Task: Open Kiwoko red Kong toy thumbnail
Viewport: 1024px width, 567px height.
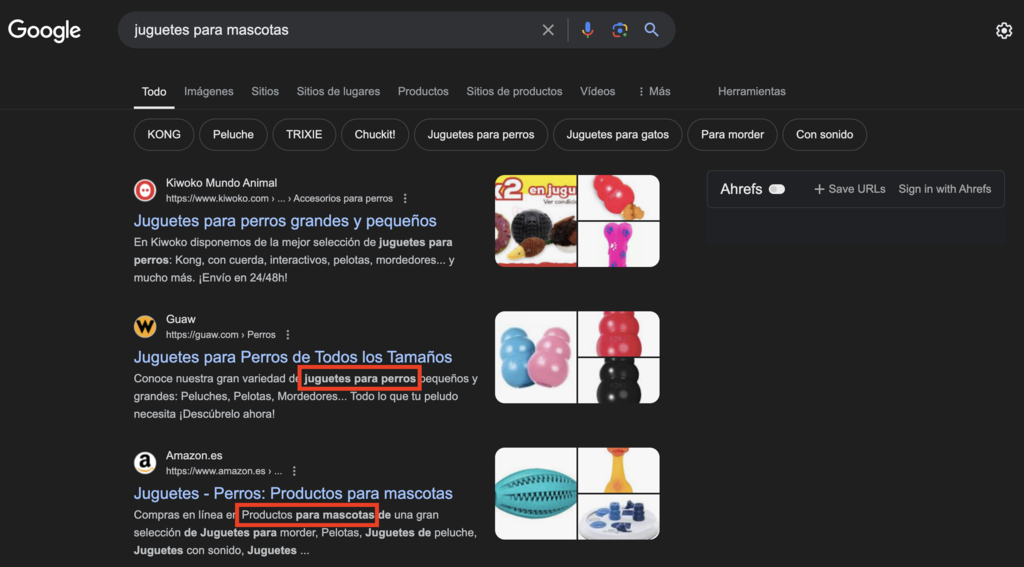Action: point(619,198)
